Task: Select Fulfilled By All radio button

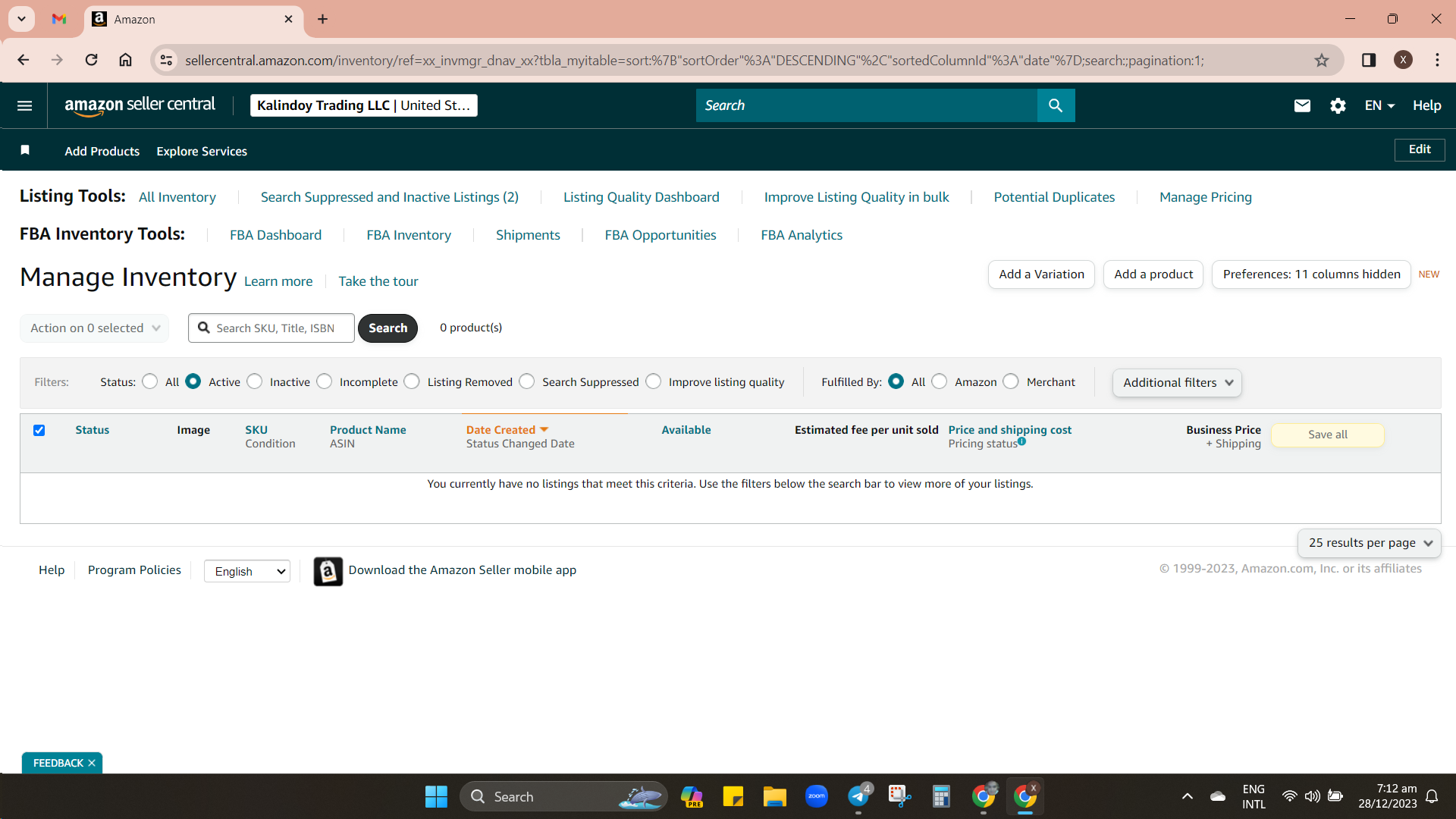Action: (x=896, y=381)
